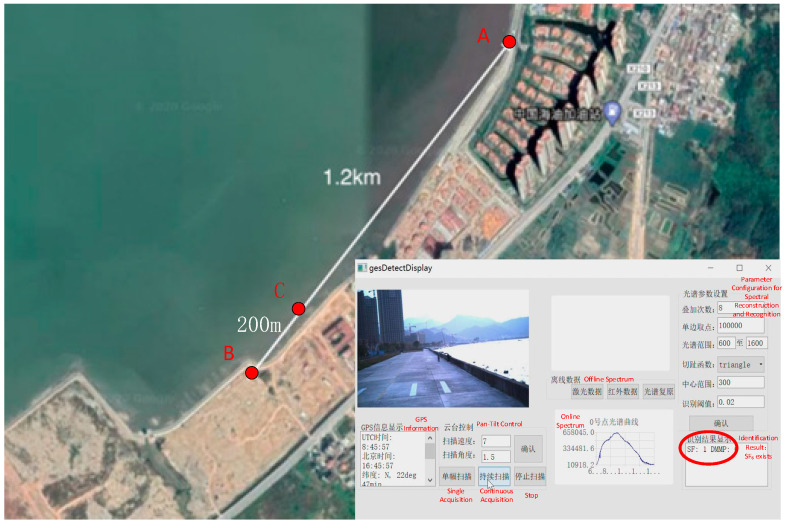Confirm spectral parameters with 确认 below 识别阈值

pyautogui.click(x=721, y=424)
